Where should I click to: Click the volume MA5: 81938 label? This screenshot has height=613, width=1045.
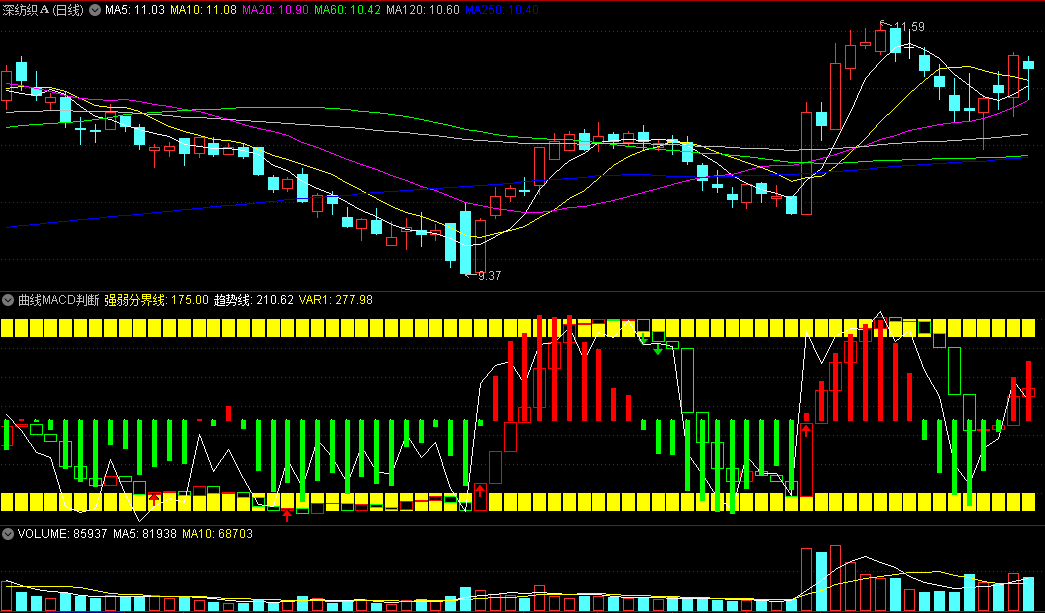pos(145,534)
